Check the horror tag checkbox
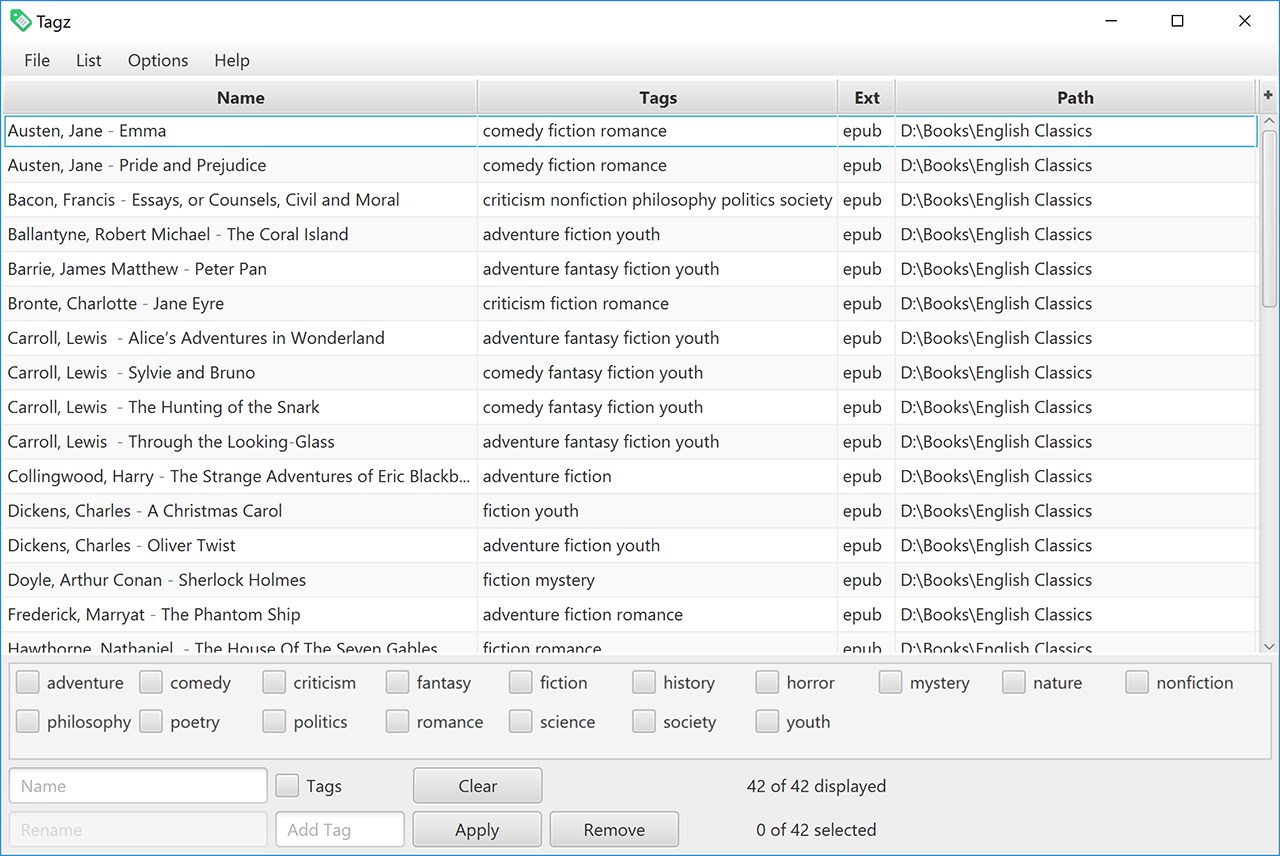 click(768, 682)
